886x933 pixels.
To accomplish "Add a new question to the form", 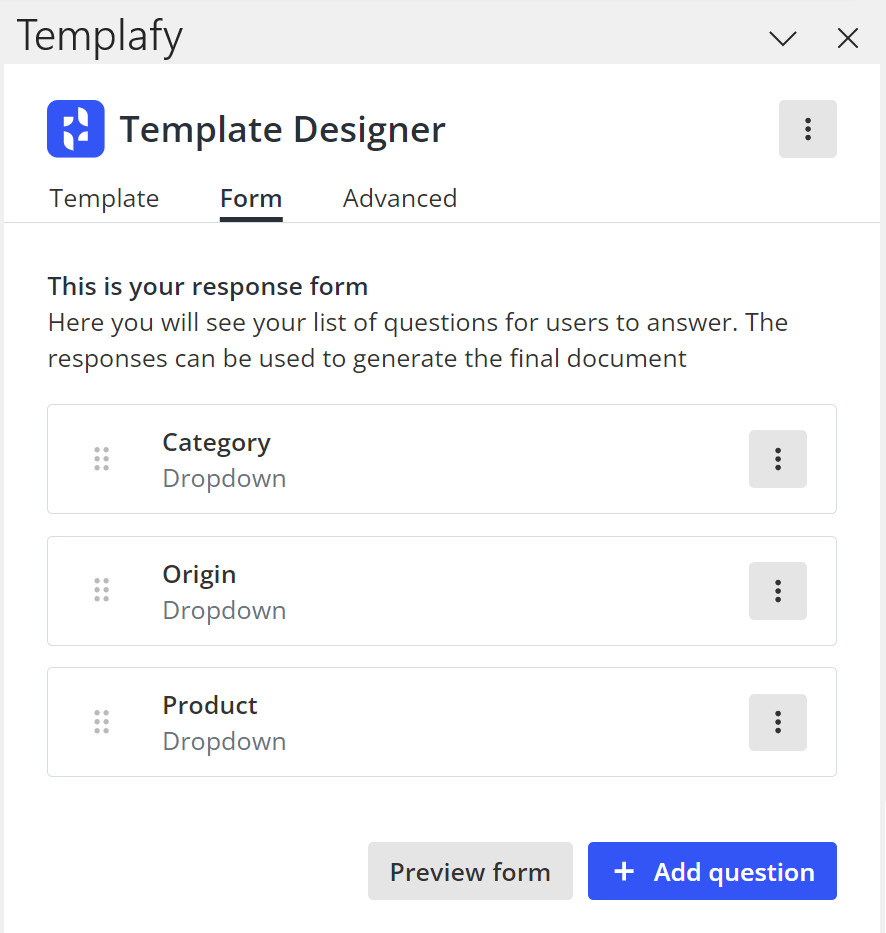I will [712, 871].
